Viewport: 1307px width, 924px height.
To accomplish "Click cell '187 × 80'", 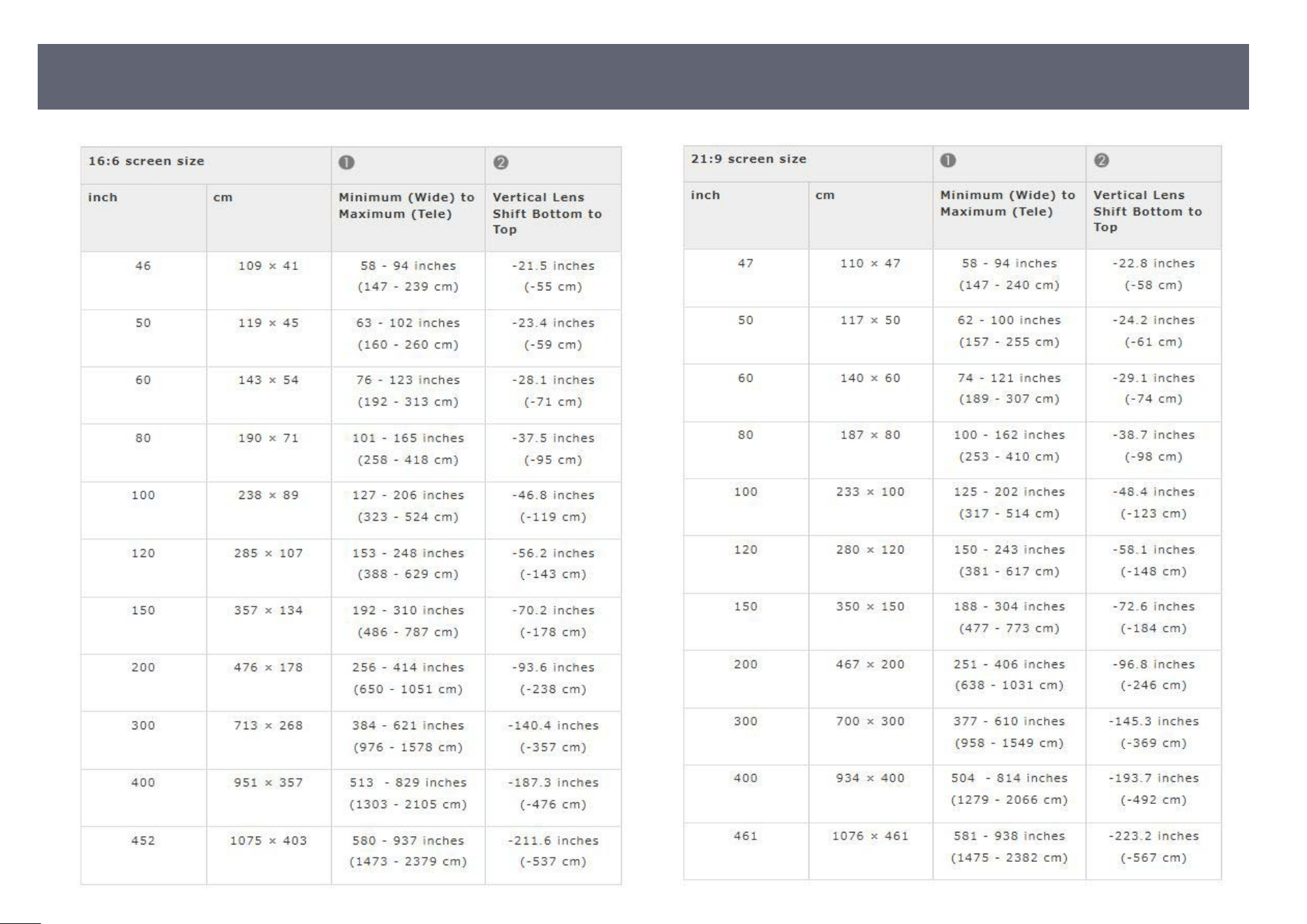I will tap(870, 435).
